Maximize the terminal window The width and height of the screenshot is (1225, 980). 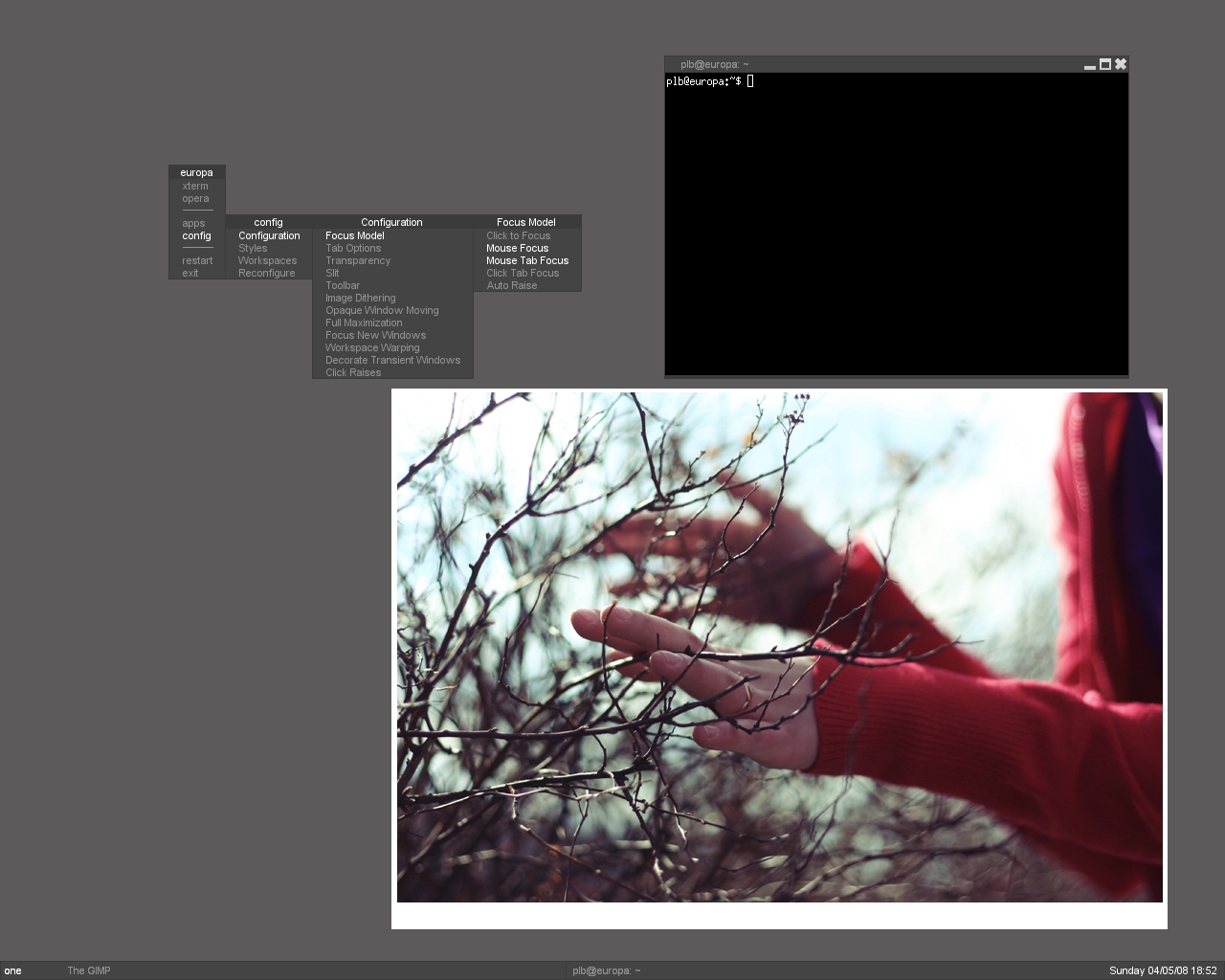[x=1105, y=64]
